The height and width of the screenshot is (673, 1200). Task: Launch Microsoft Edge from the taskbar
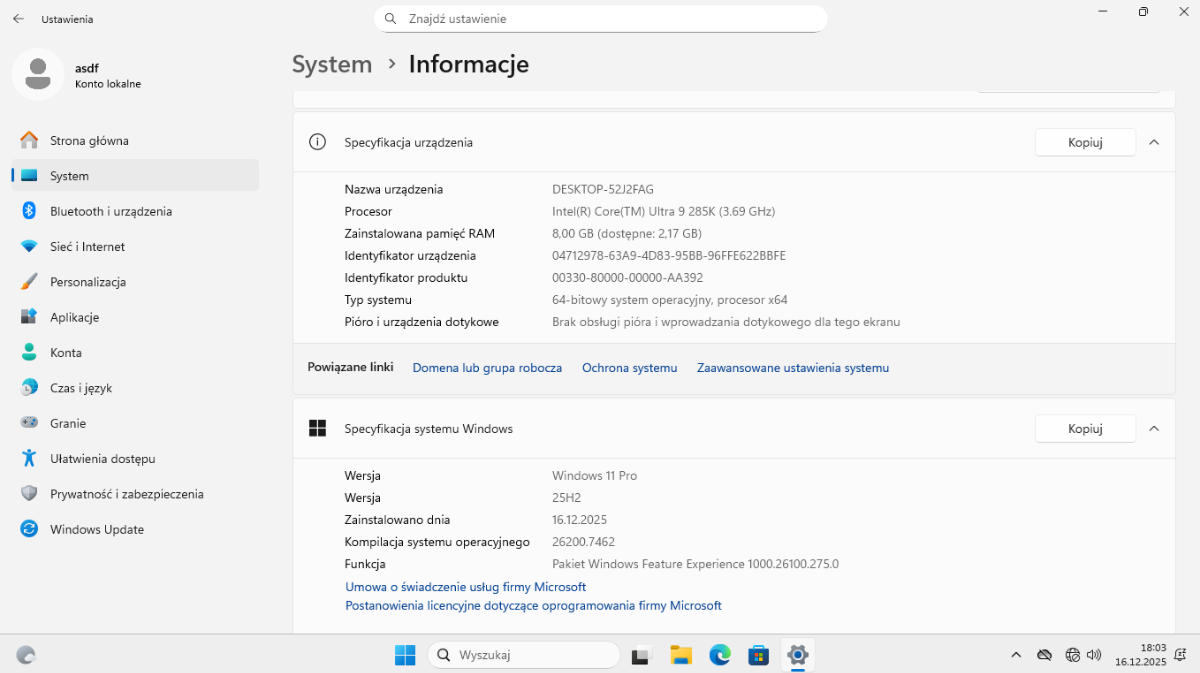[x=720, y=655]
